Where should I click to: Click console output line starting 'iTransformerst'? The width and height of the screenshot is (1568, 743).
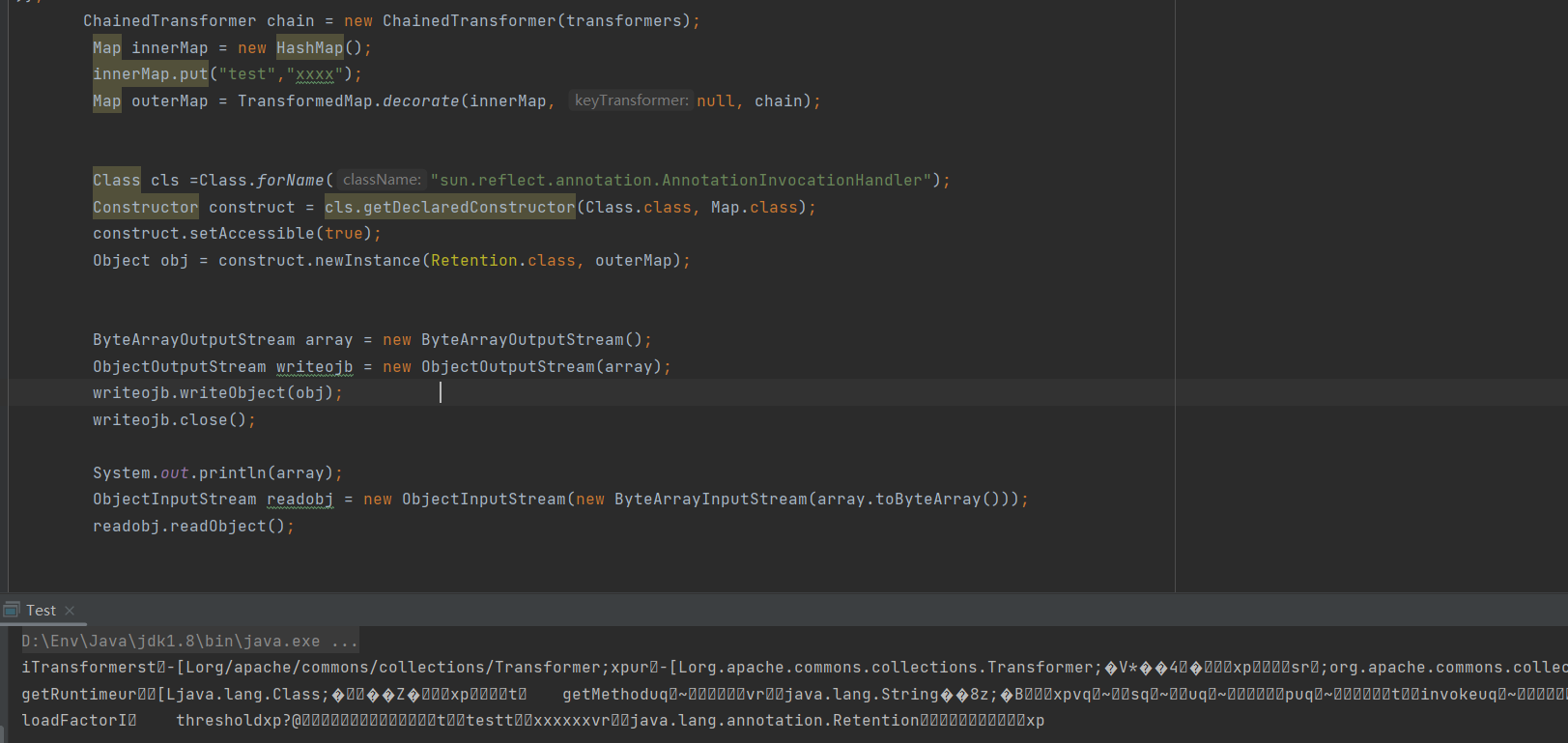(x=794, y=667)
